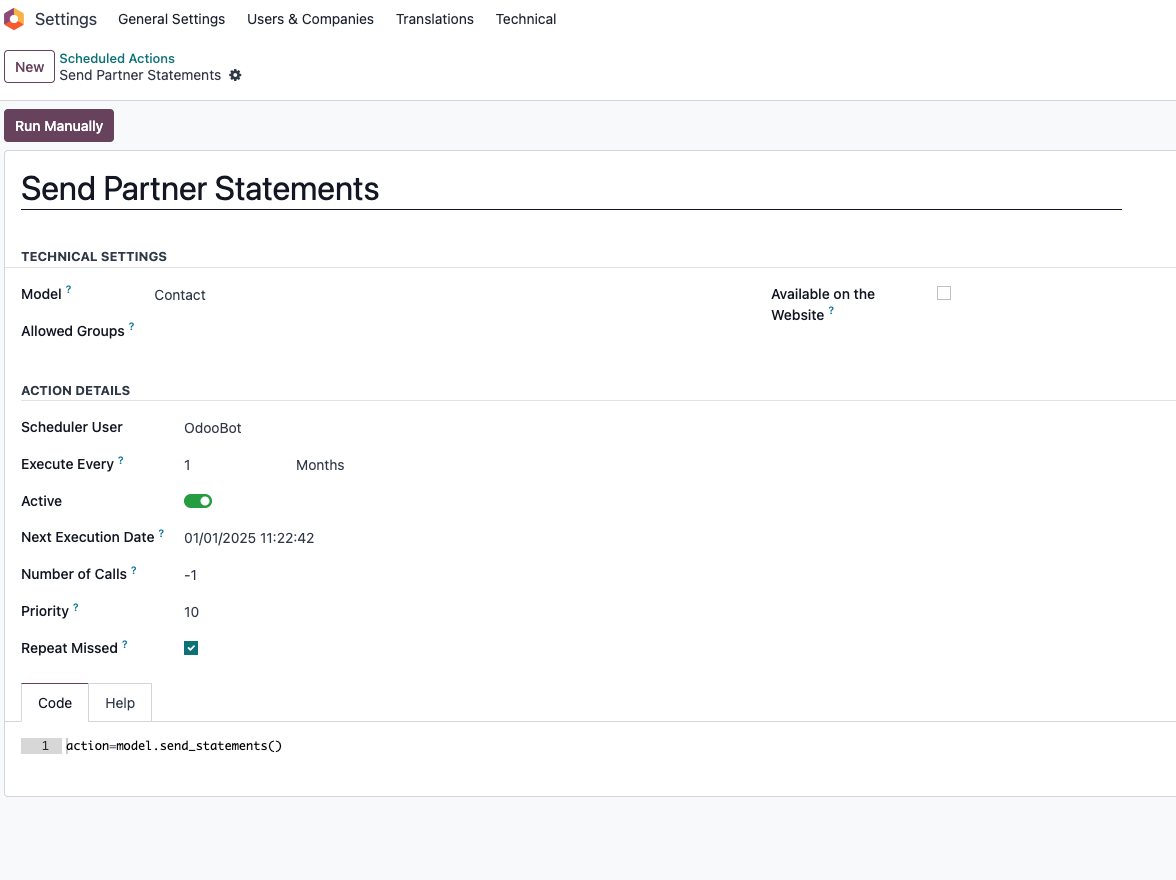The width and height of the screenshot is (1176, 880).
Task: Click line number 1 in code gutter
Action: [x=45, y=746]
